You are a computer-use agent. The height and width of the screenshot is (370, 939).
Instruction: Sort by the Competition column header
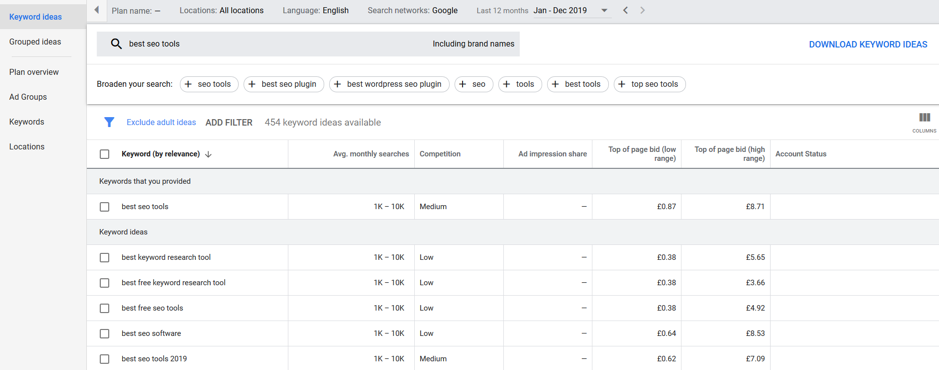(x=440, y=154)
